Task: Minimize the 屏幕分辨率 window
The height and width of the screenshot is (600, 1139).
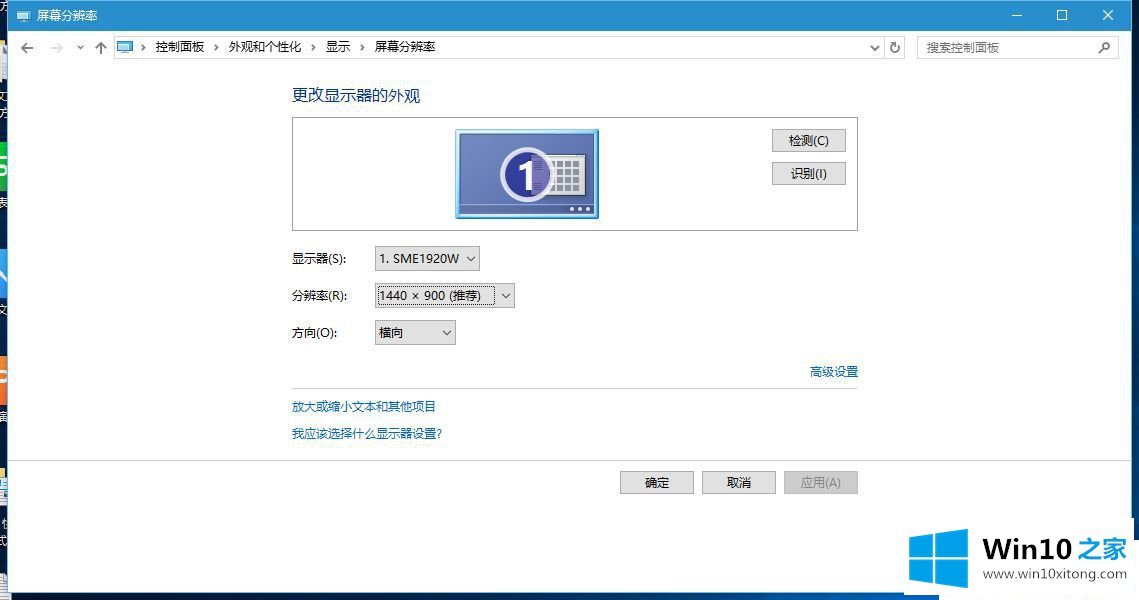Action: coord(1017,15)
